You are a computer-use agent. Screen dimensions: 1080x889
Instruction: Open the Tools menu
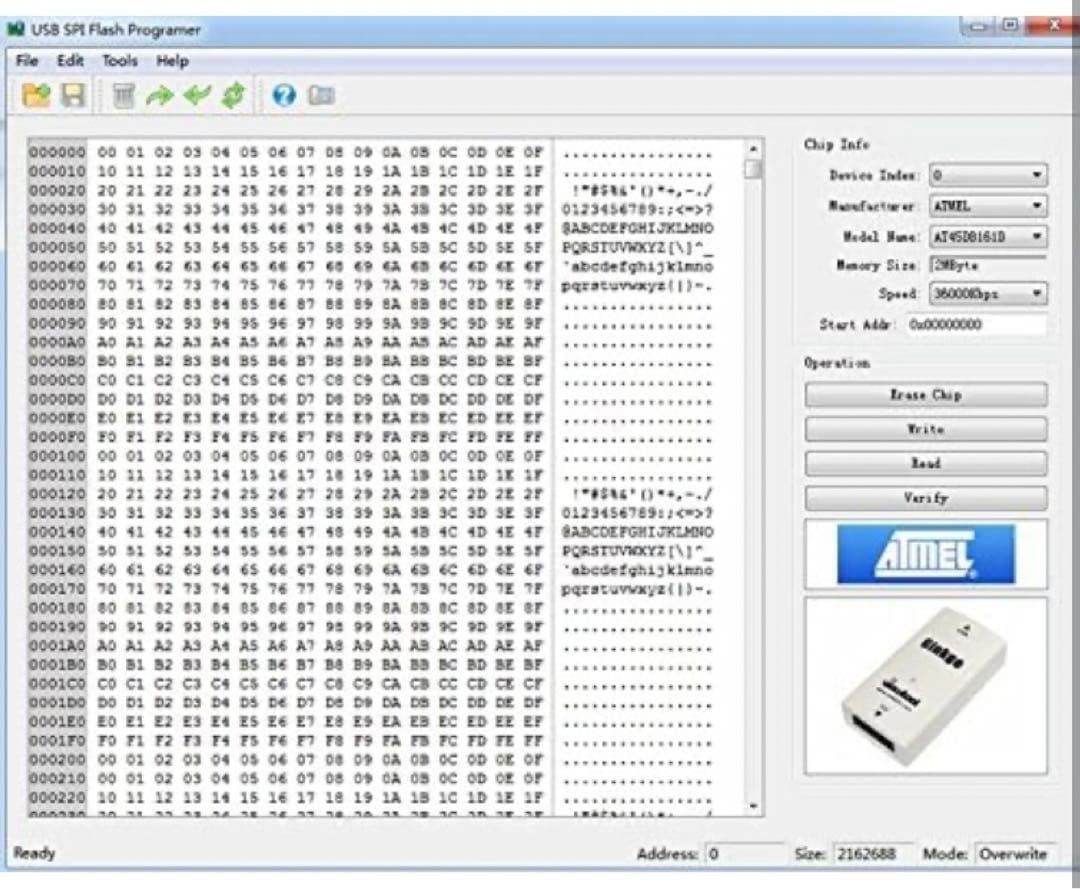(120, 61)
